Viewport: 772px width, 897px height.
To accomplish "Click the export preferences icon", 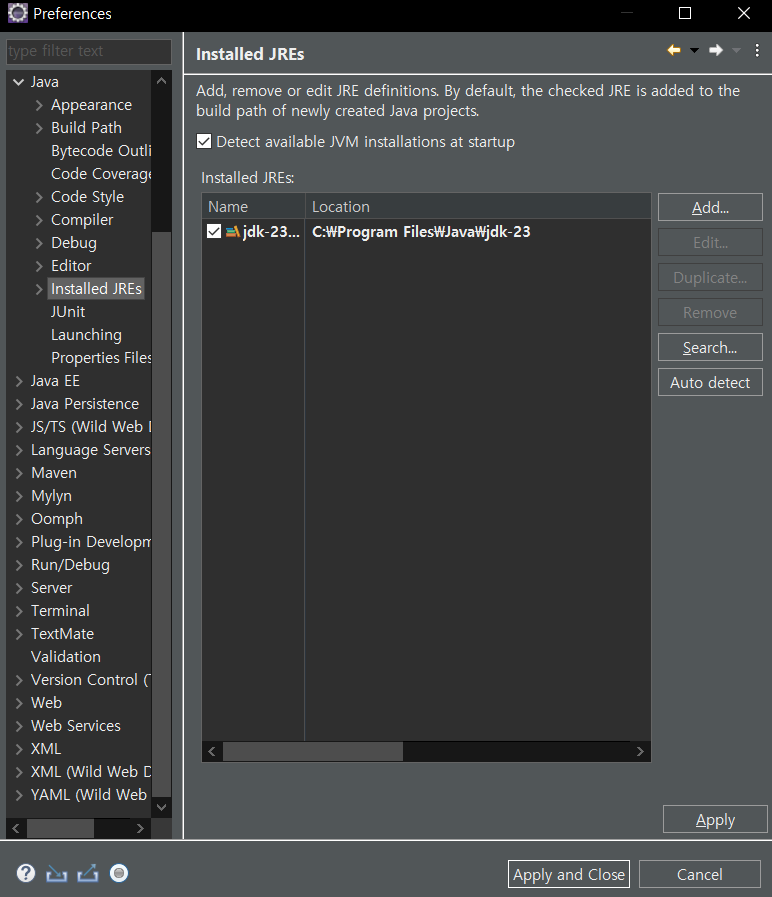I will click(88, 874).
